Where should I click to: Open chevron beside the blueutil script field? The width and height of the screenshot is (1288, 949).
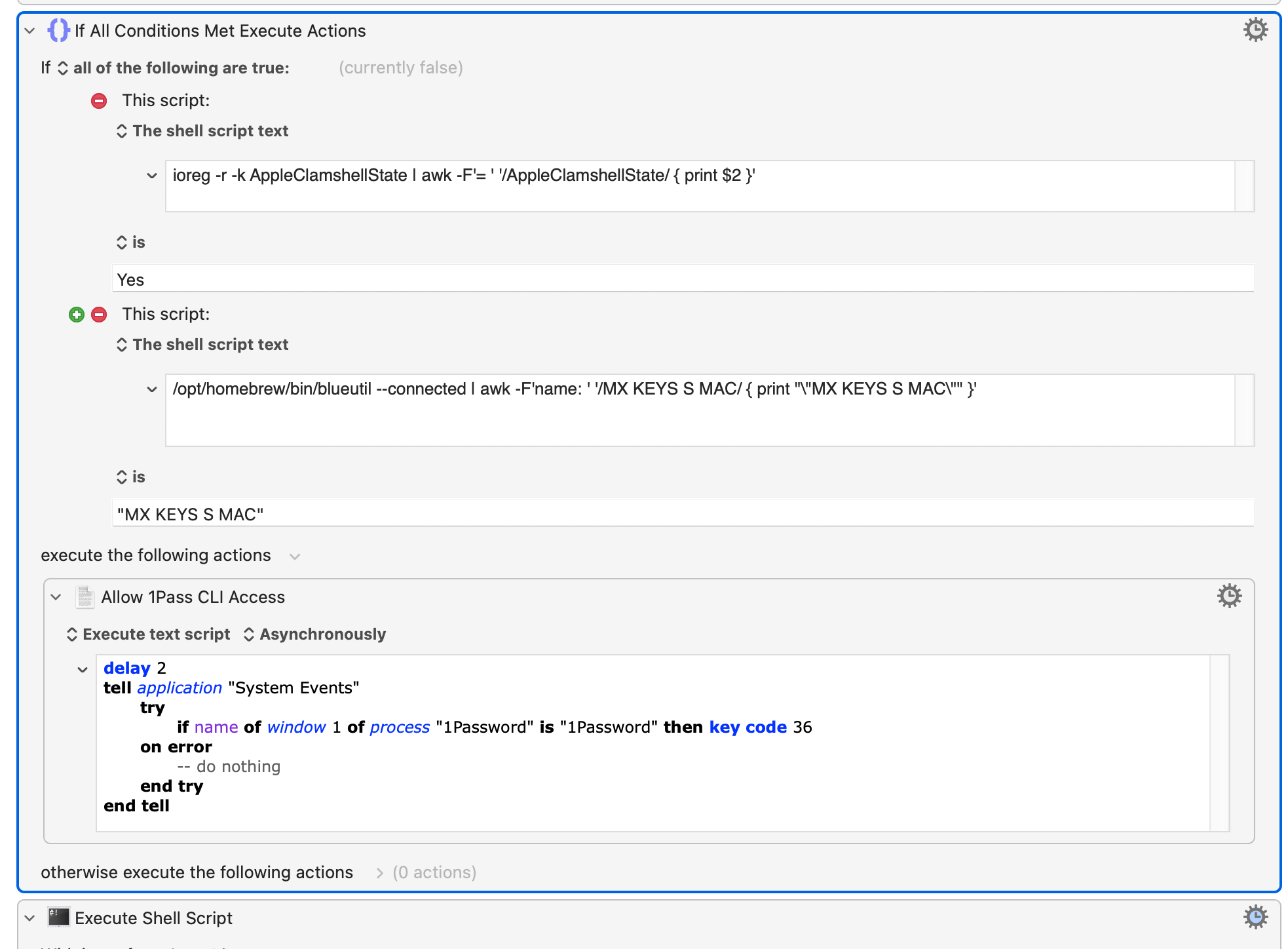[152, 389]
